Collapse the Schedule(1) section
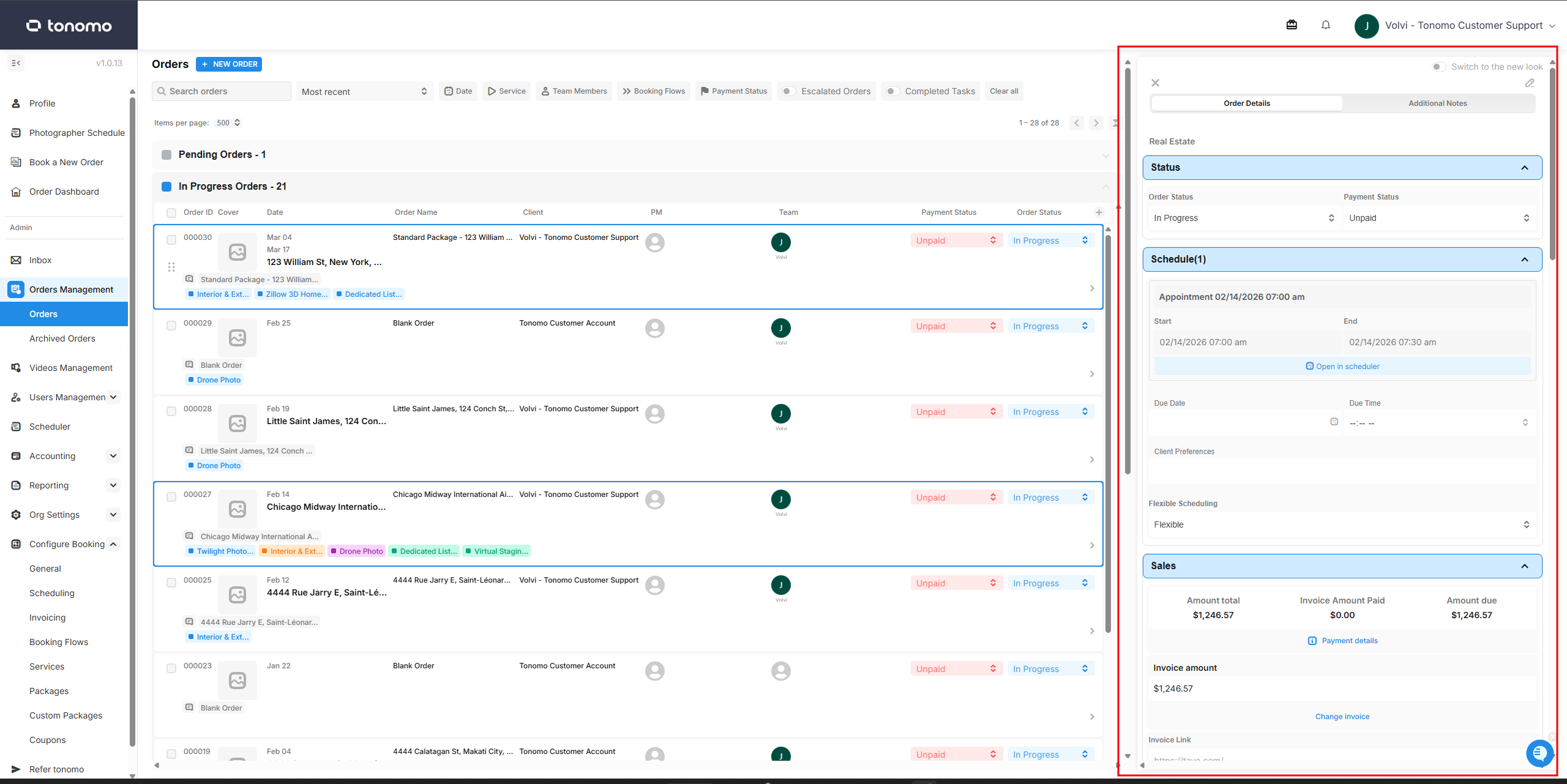The image size is (1567, 784). tap(1524, 259)
